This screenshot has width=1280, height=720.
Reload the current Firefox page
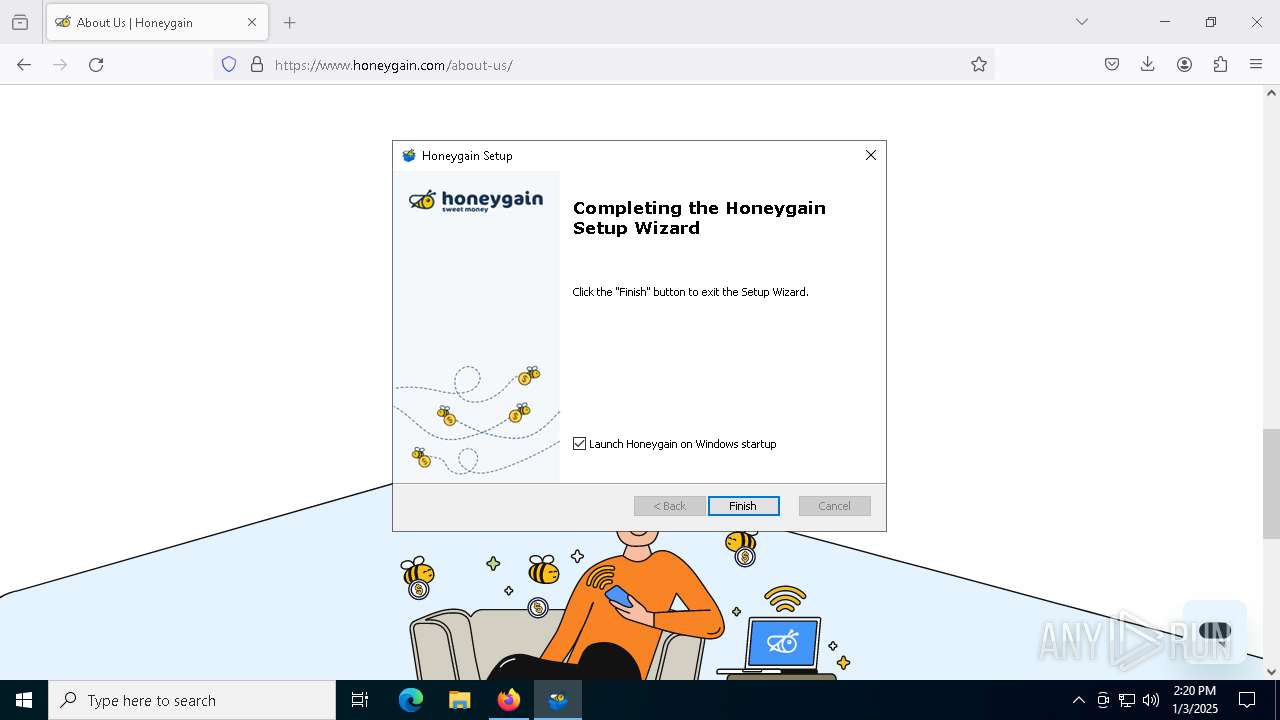pyautogui.click(x=96, y=65)
